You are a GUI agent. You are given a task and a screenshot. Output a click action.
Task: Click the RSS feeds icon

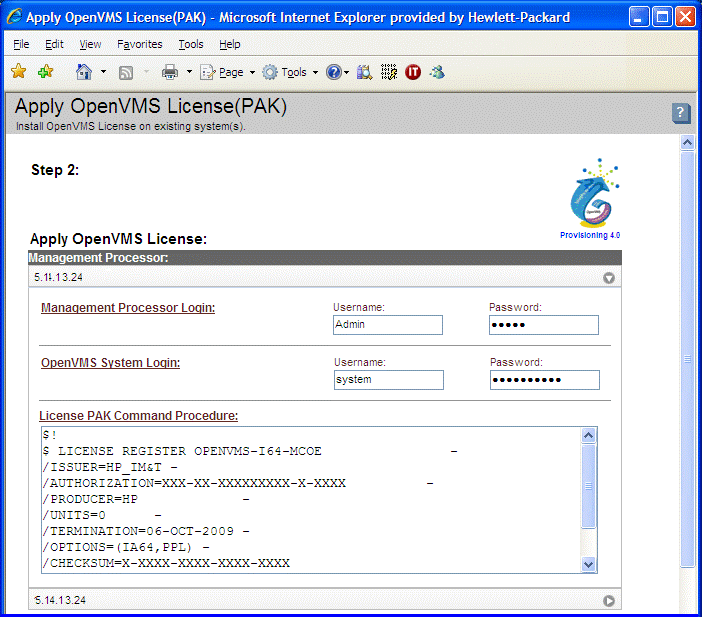tap(126, 72)
